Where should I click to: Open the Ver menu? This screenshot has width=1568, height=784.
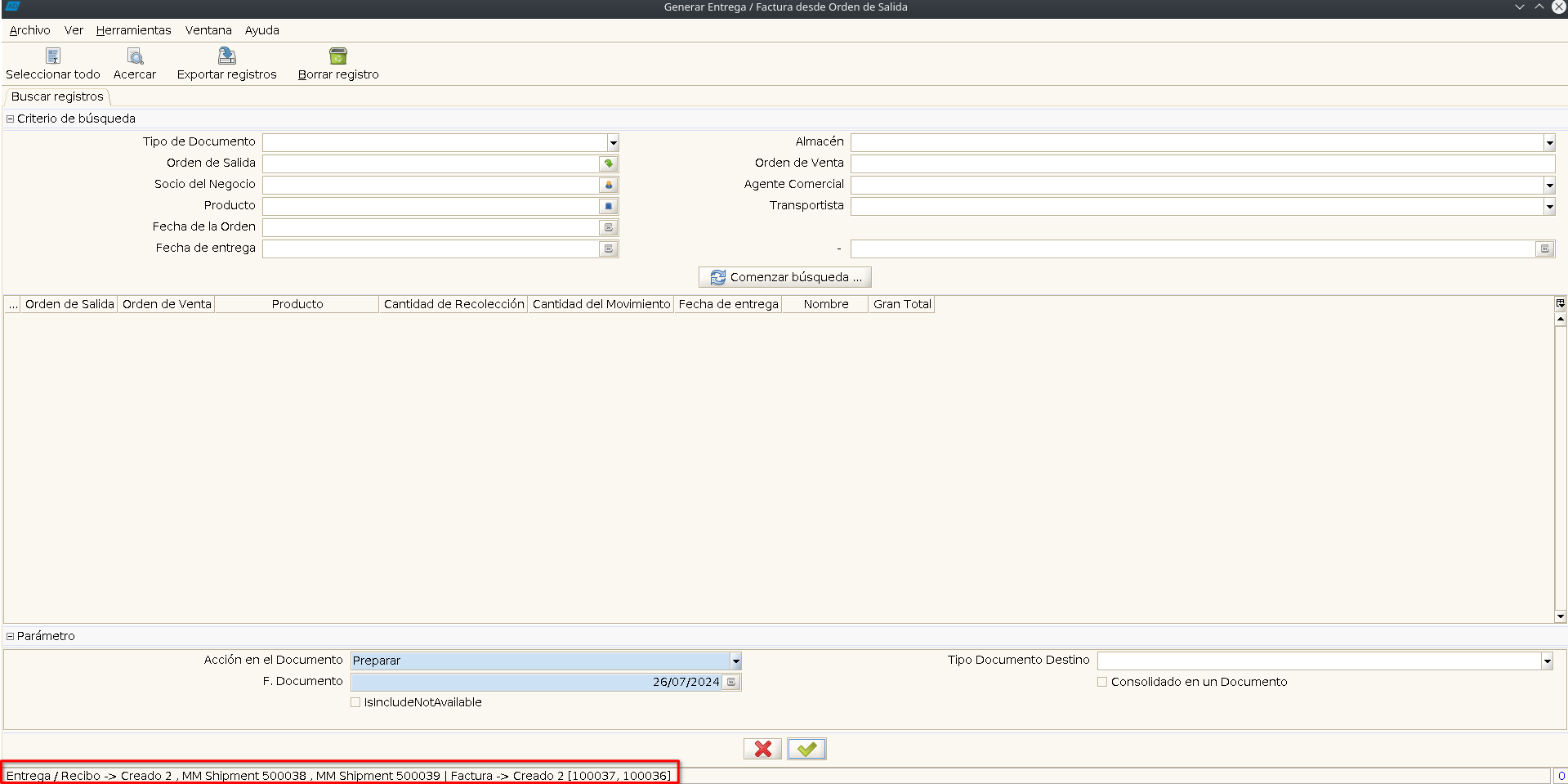pyautogui.click(x=74, y=30)
